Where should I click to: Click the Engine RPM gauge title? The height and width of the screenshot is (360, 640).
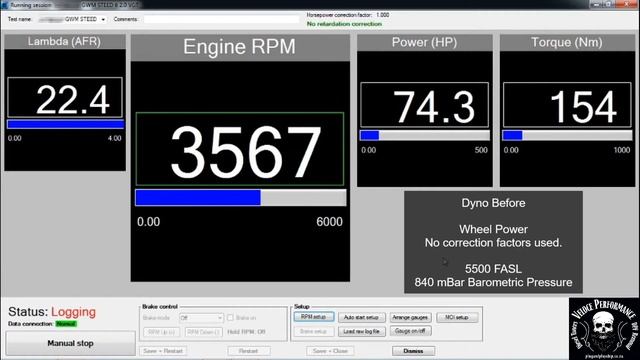(239, 47)
